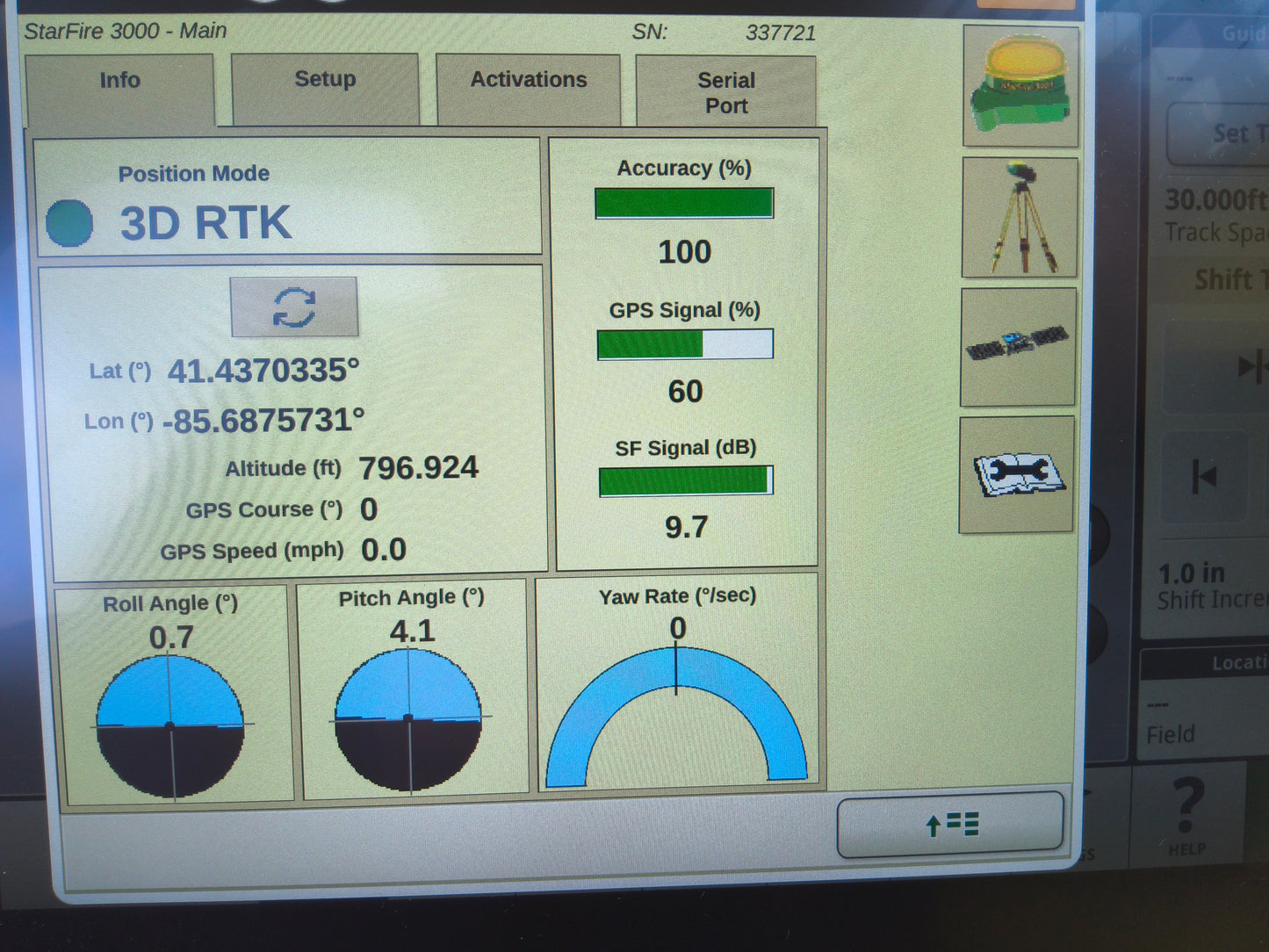1269x952 pixels.
Task: Click the SF Signal (dB) bar
Action: click(x=686, y=481)
